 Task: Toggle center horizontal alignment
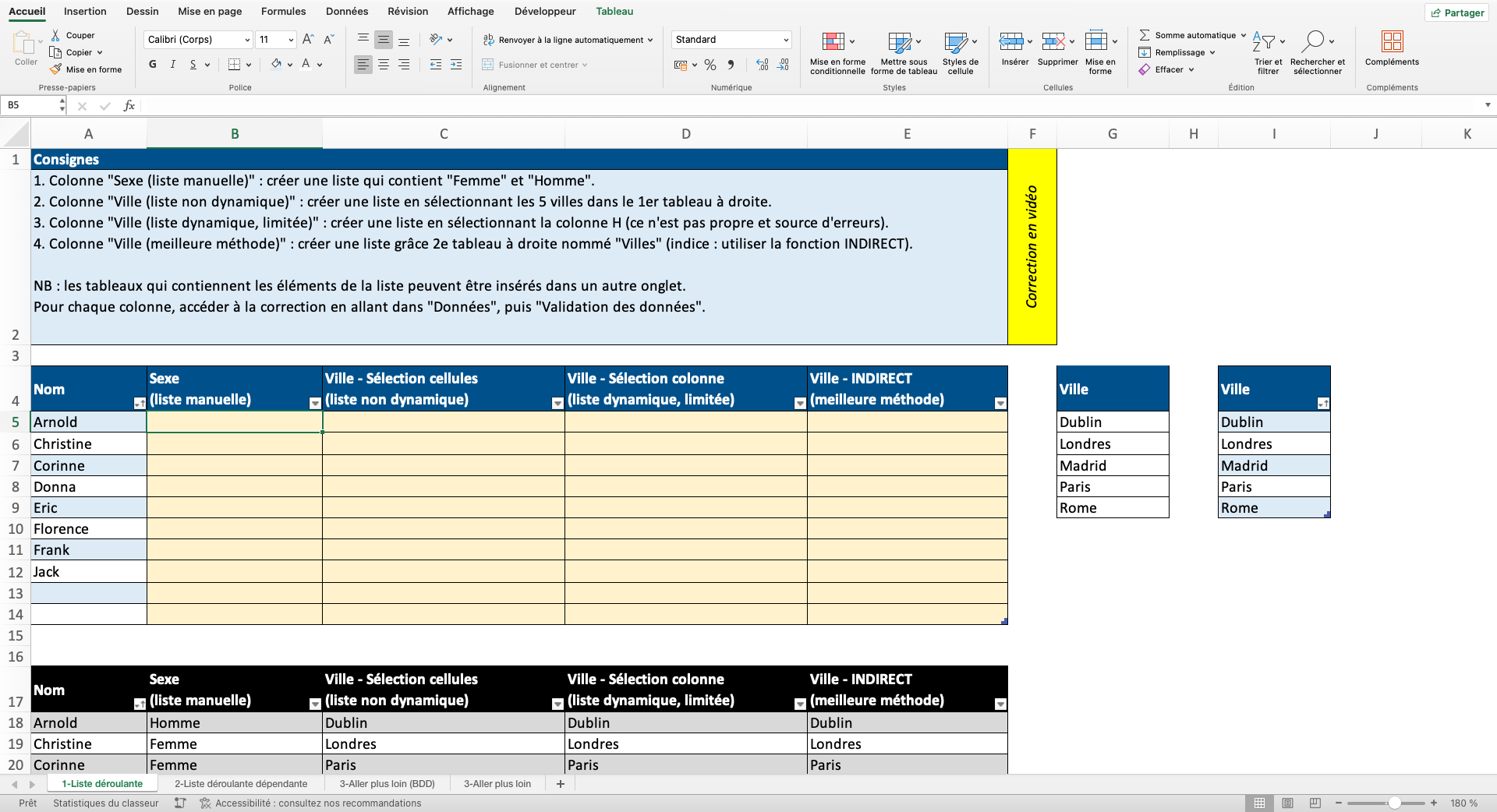[x=384, y=65]
